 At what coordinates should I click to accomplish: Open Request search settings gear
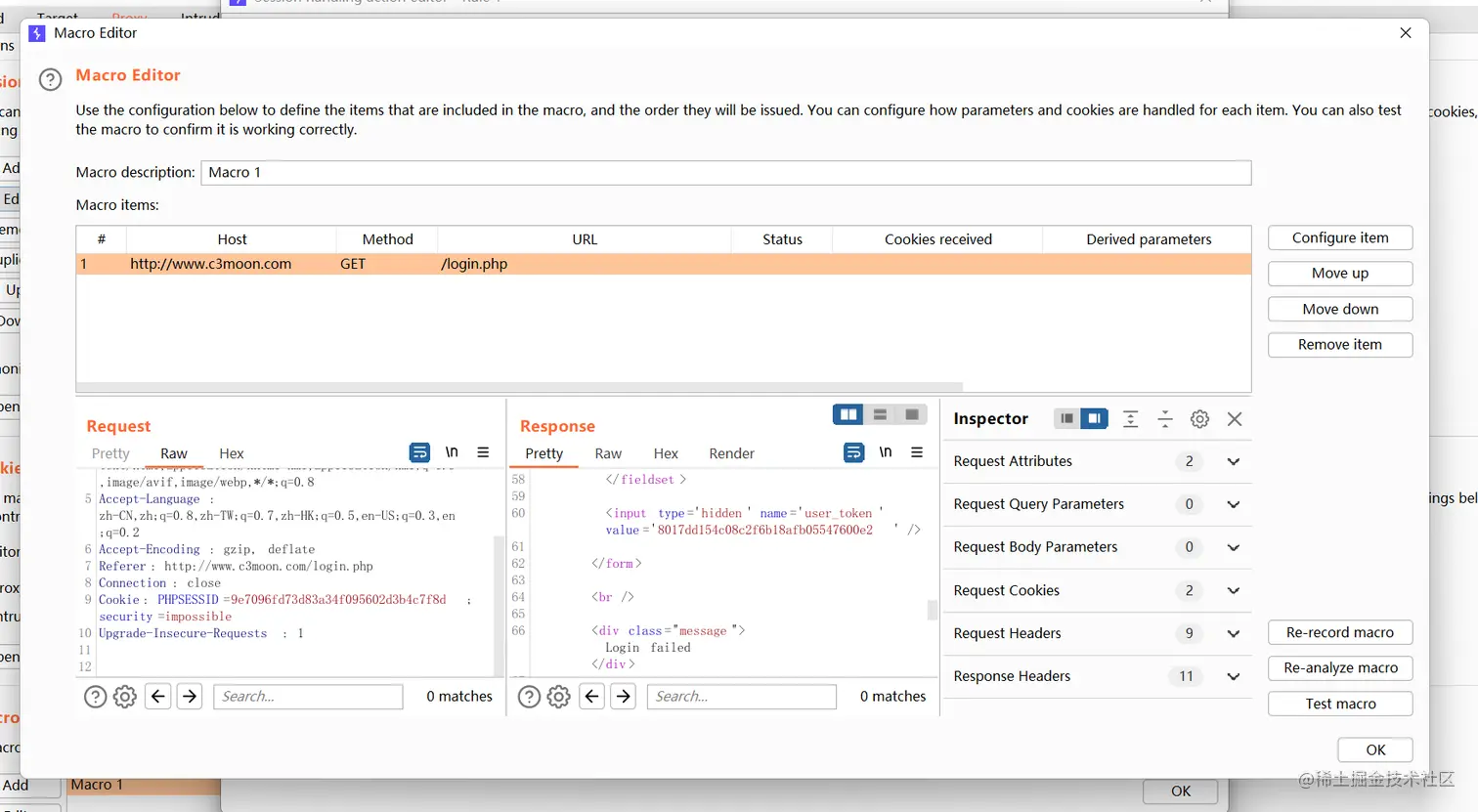coord(125,697)
